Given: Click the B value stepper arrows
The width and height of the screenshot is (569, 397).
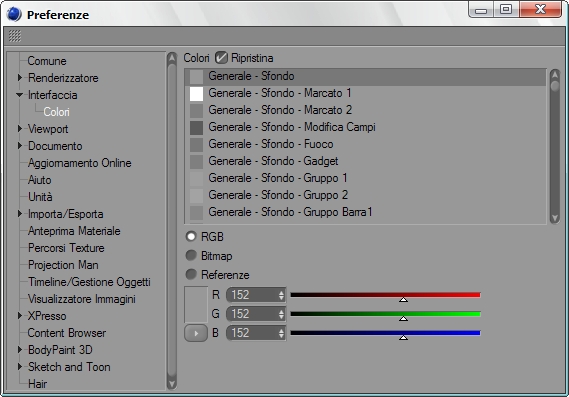Looking at the screenshot, I should (x=281, y=333).
